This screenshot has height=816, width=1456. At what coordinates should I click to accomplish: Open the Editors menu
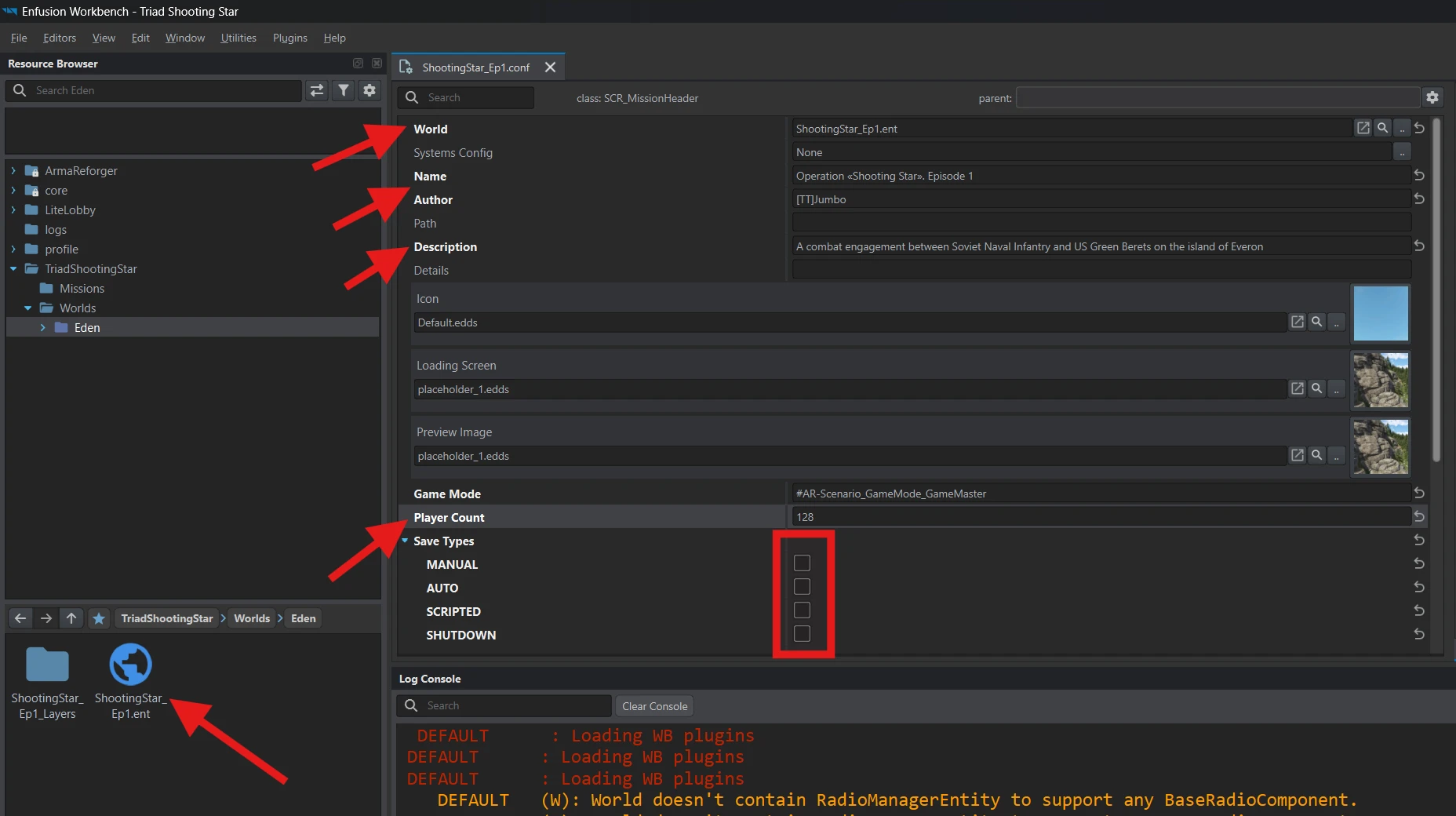coord(60,38)
